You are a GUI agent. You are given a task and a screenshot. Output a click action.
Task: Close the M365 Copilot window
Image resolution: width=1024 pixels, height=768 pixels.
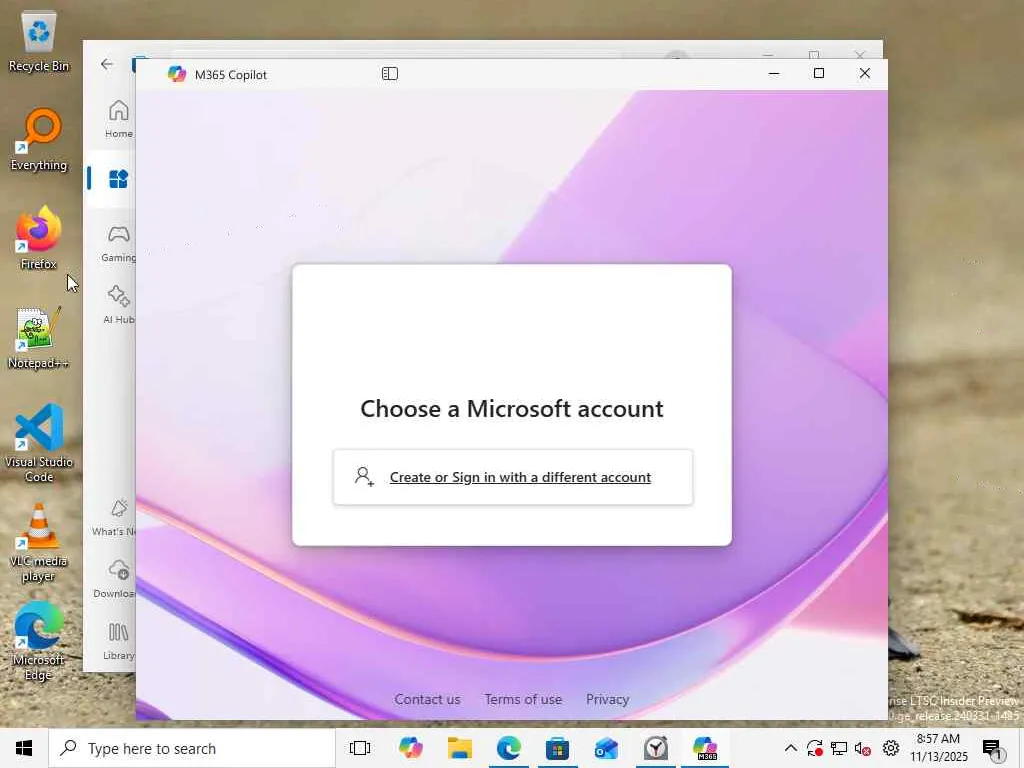[865, 74]
